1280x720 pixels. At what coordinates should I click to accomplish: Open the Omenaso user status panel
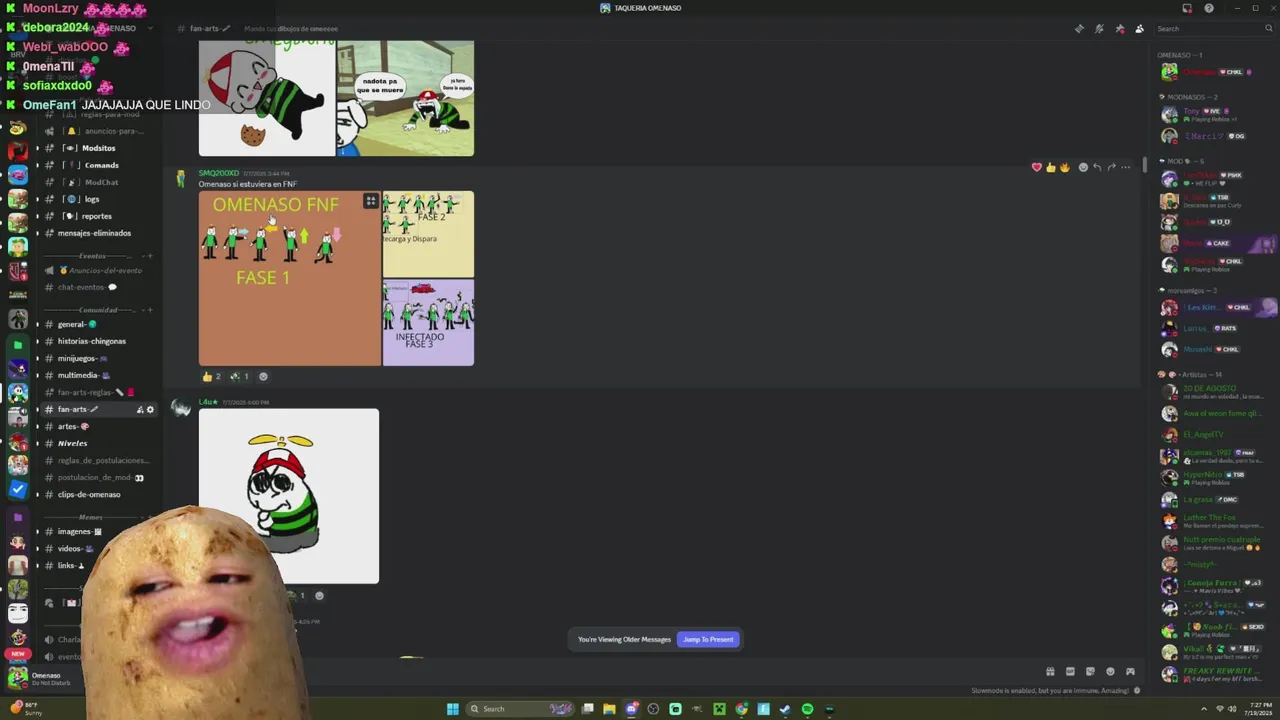pyautogui.click(x=45, y=678)
